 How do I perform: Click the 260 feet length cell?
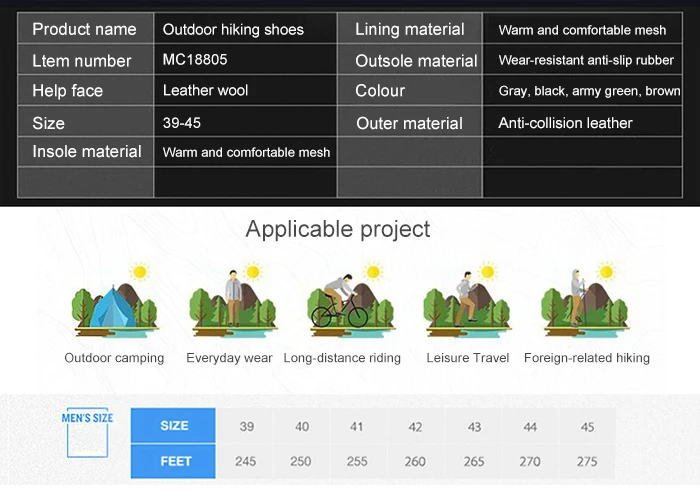tap(415, 461)
